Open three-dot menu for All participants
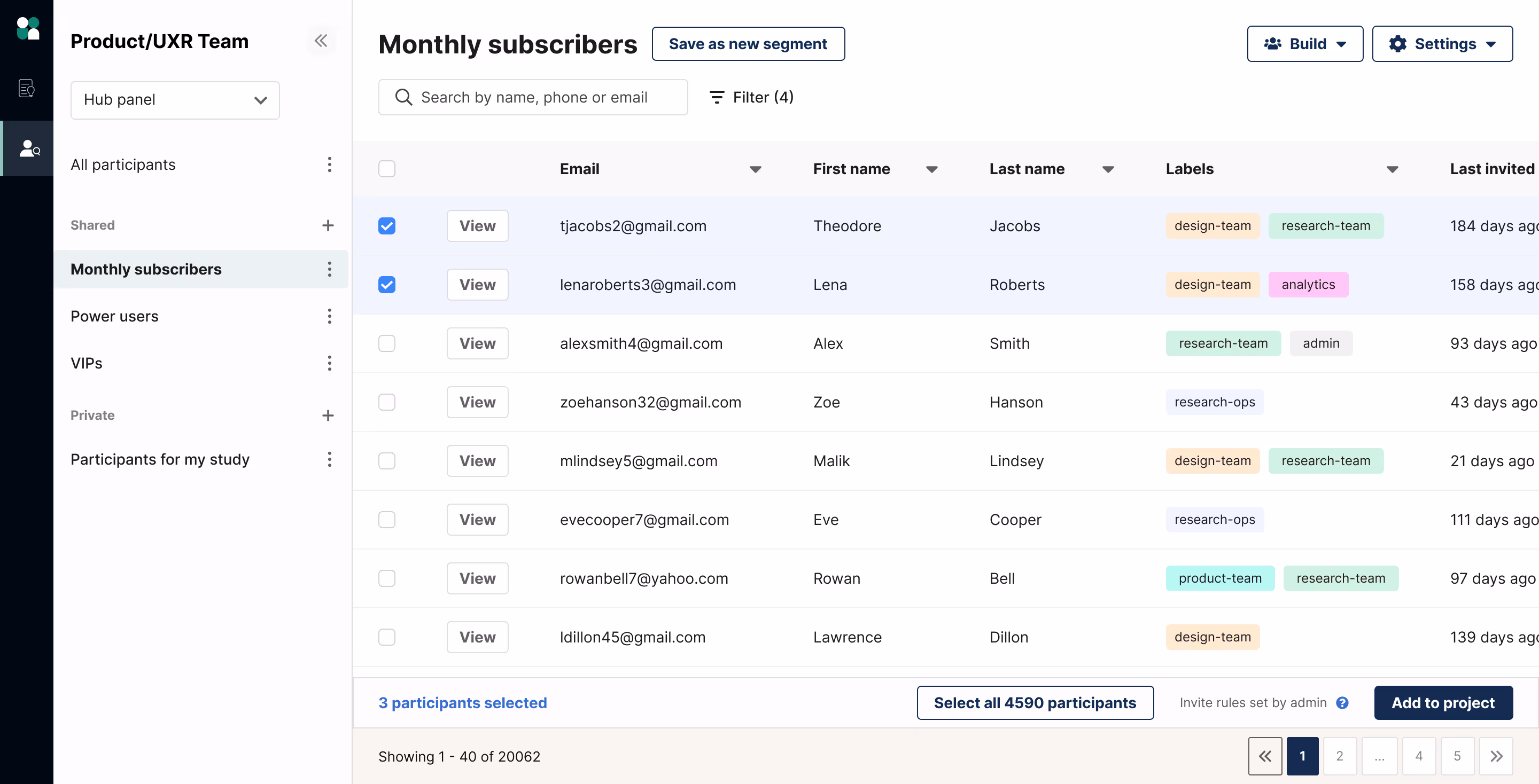The width and height of the screenshot is (1539, 784). tap(329, 164)
